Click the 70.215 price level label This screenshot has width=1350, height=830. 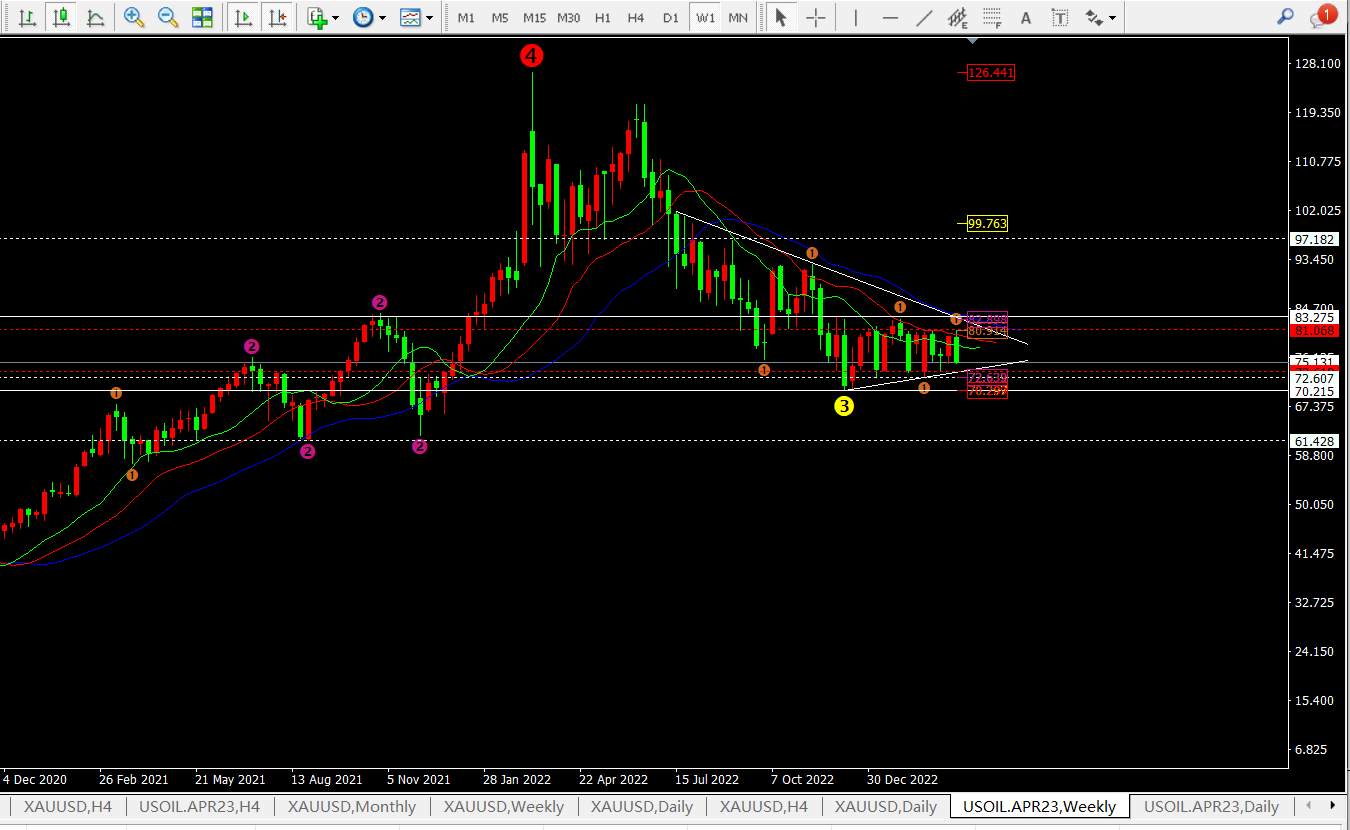1314,392
